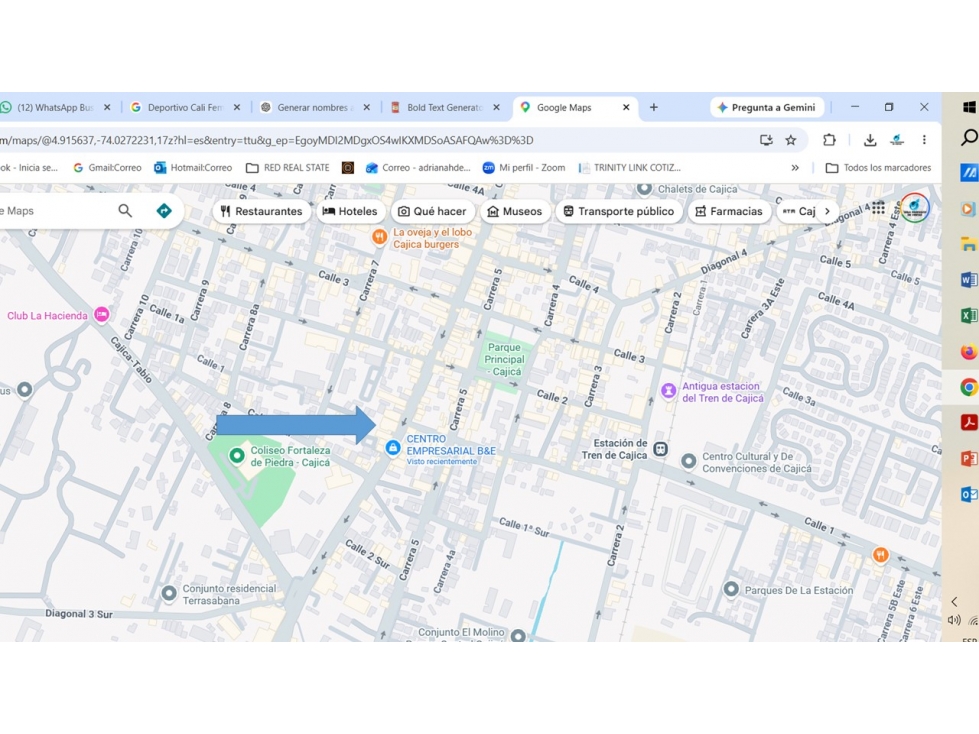Click the Parques De La Estación pin
Viewport: 979px width, 734px height.
(x=731, y=589)
